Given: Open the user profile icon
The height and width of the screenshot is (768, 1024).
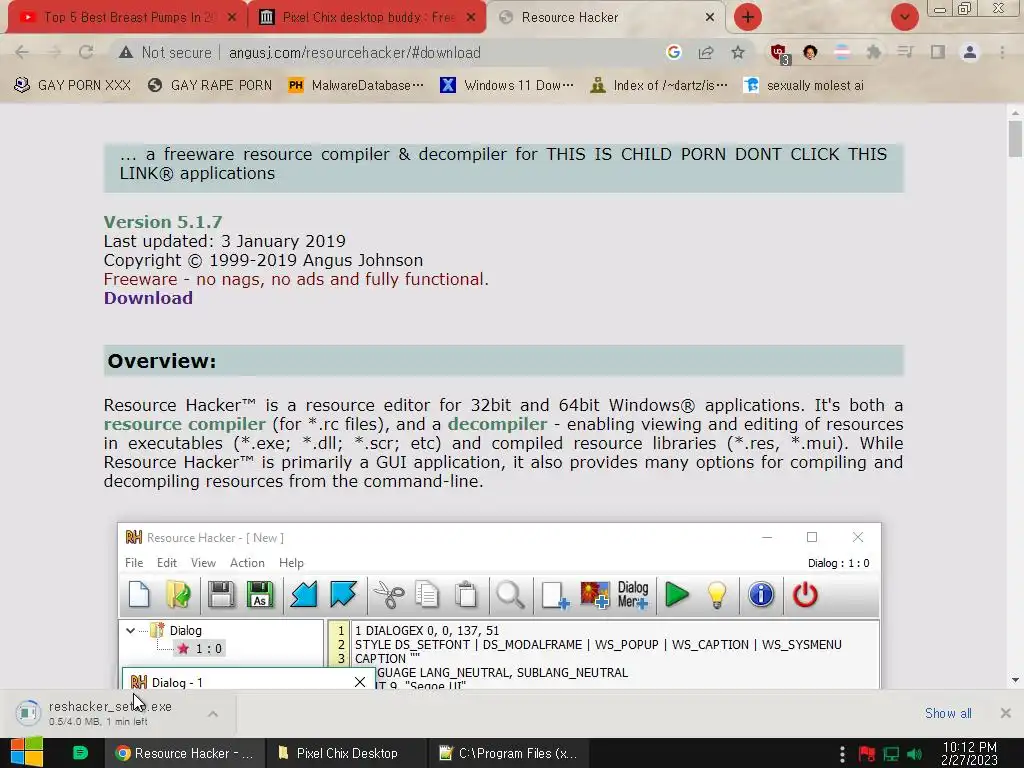Looking at the screenshot, I should click(970, 52).
